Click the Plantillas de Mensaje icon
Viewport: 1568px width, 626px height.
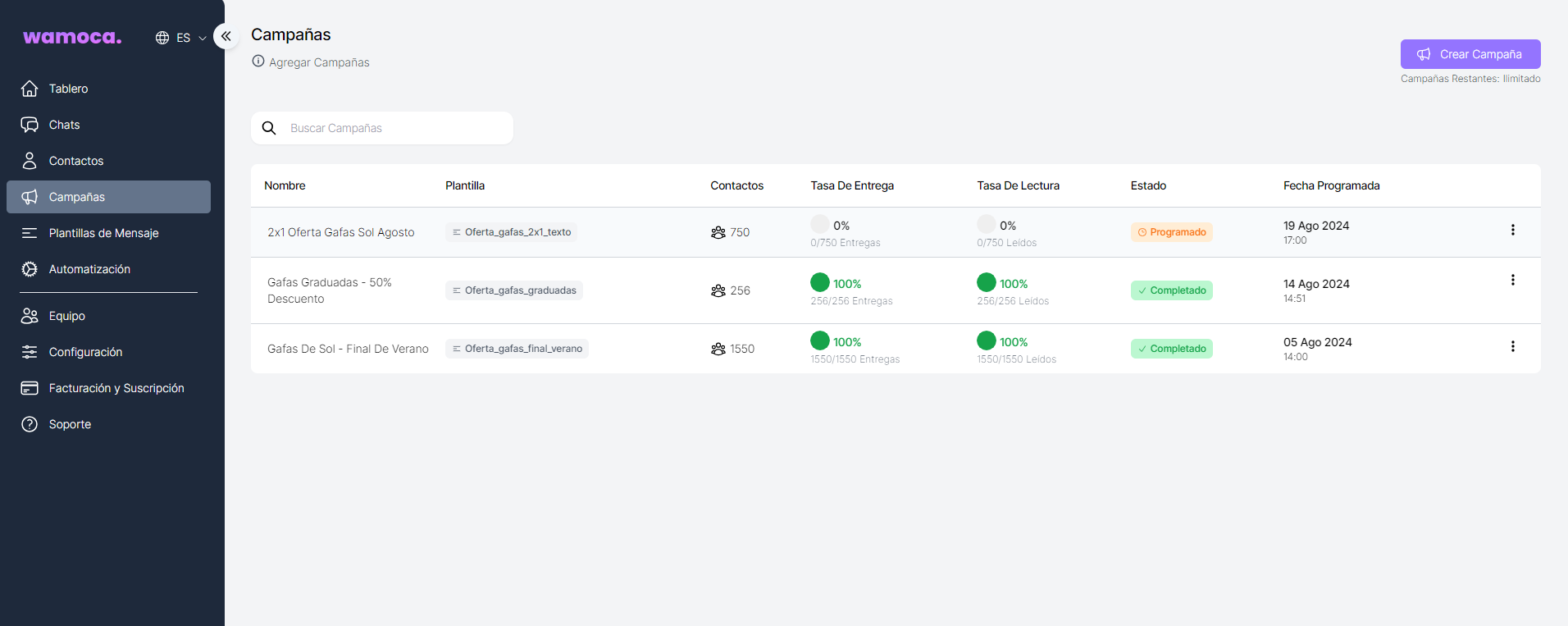(30, 233)
